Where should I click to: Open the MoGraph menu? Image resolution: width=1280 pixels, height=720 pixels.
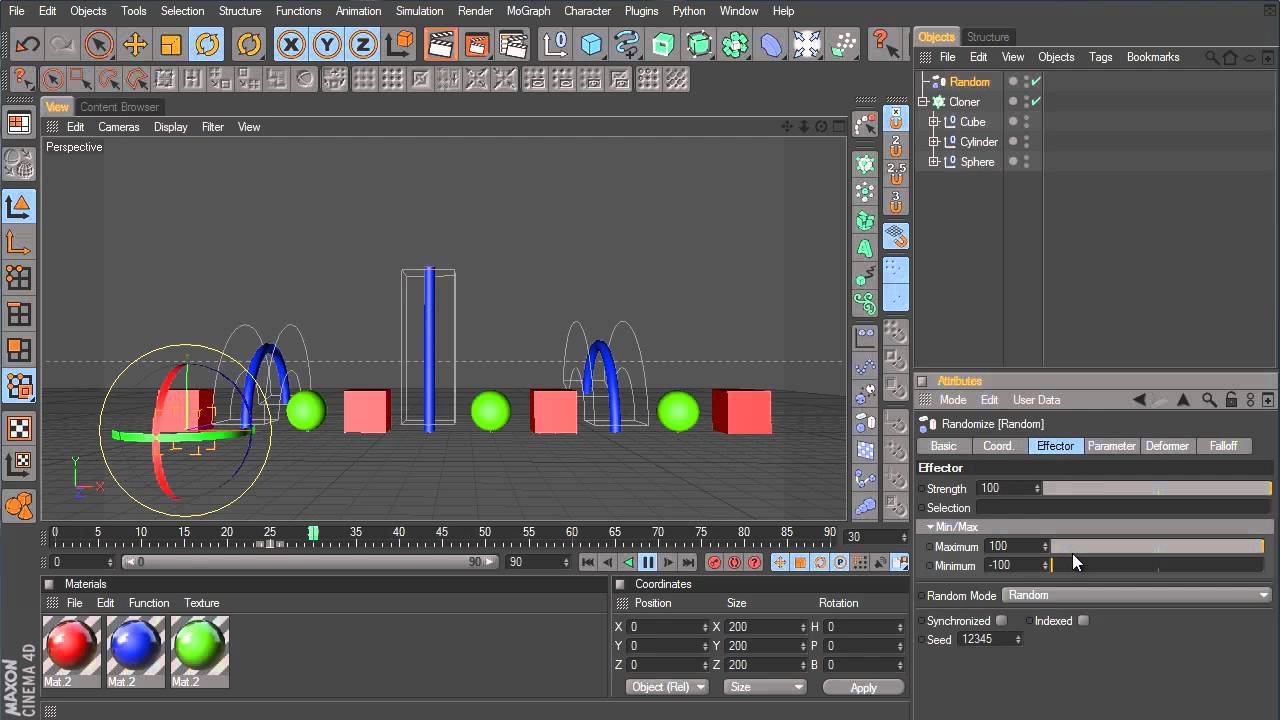point(528,11)
